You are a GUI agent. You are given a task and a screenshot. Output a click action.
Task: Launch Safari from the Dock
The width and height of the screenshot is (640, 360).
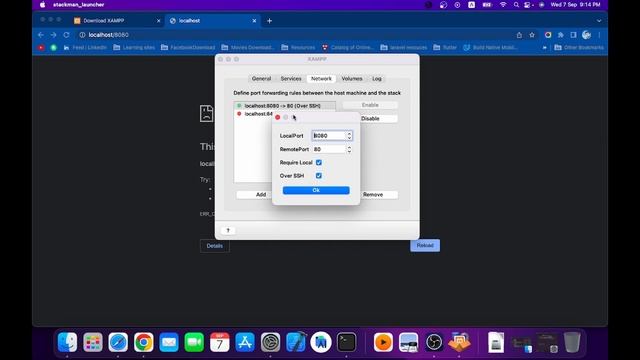[x=118, y=342]
